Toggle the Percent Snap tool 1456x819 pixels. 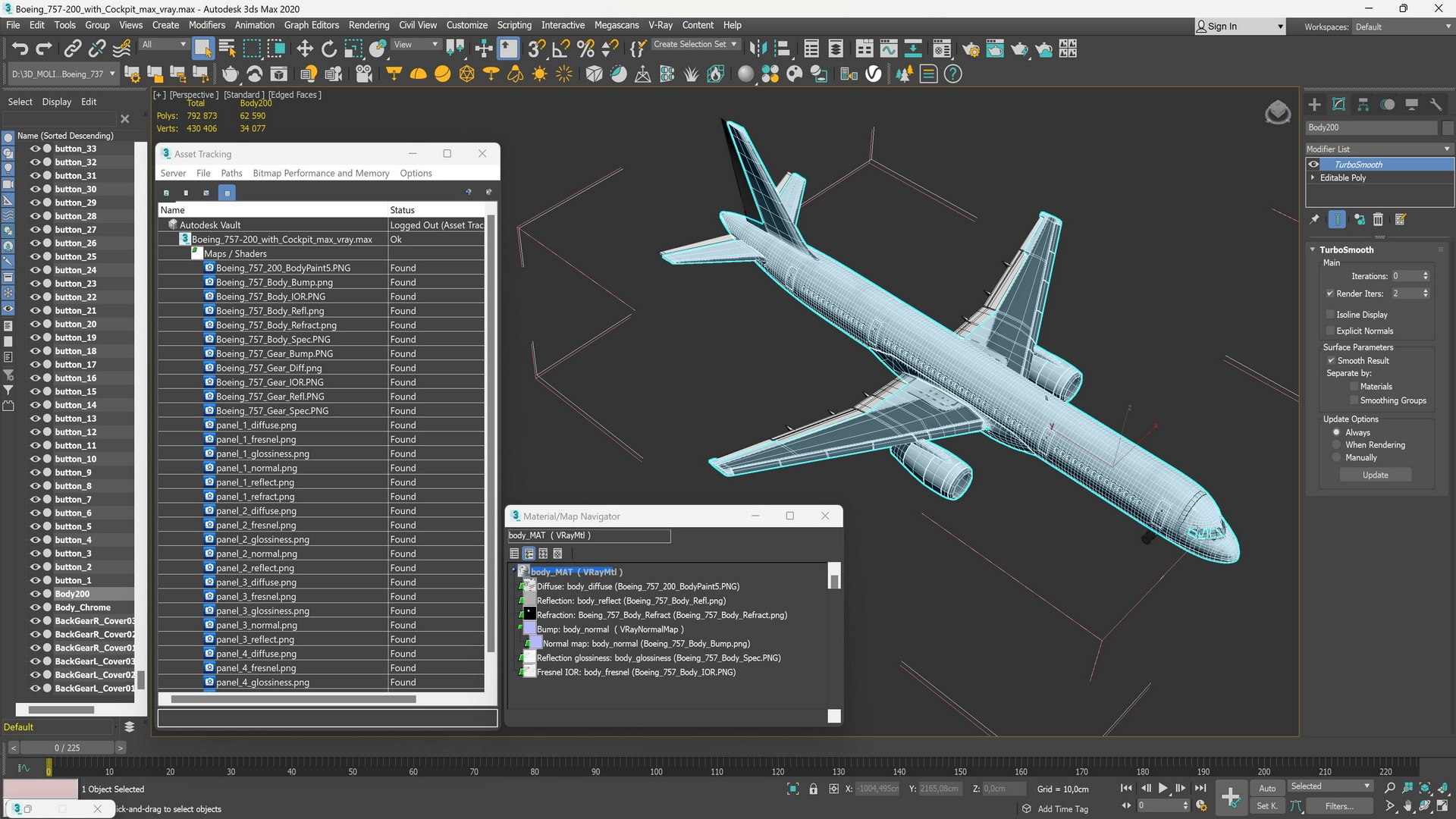pyautogui.click(x=585, y=49)
